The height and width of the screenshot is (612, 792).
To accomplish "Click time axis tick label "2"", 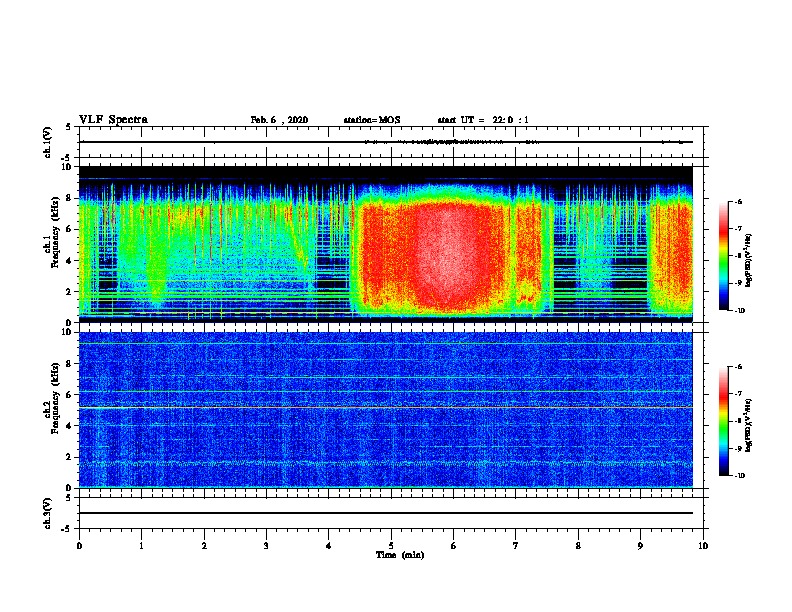I will 204,546.
